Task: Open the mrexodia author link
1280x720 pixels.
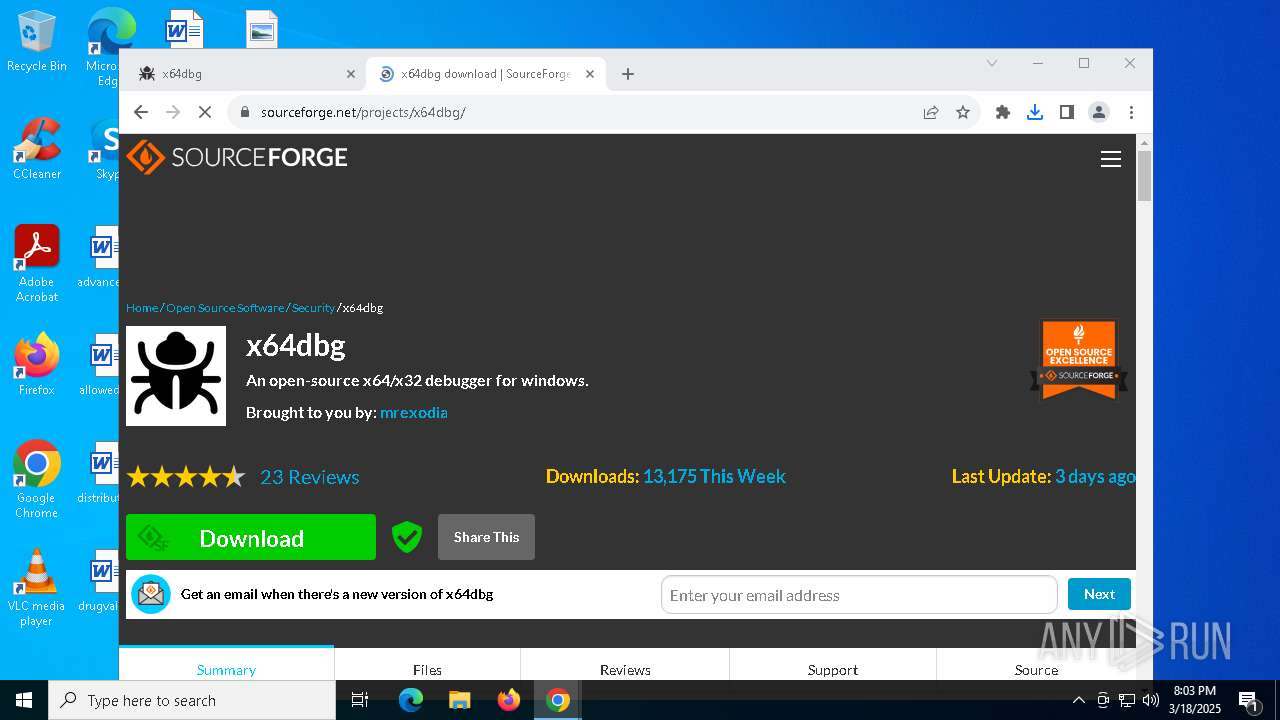Action: 413,412
